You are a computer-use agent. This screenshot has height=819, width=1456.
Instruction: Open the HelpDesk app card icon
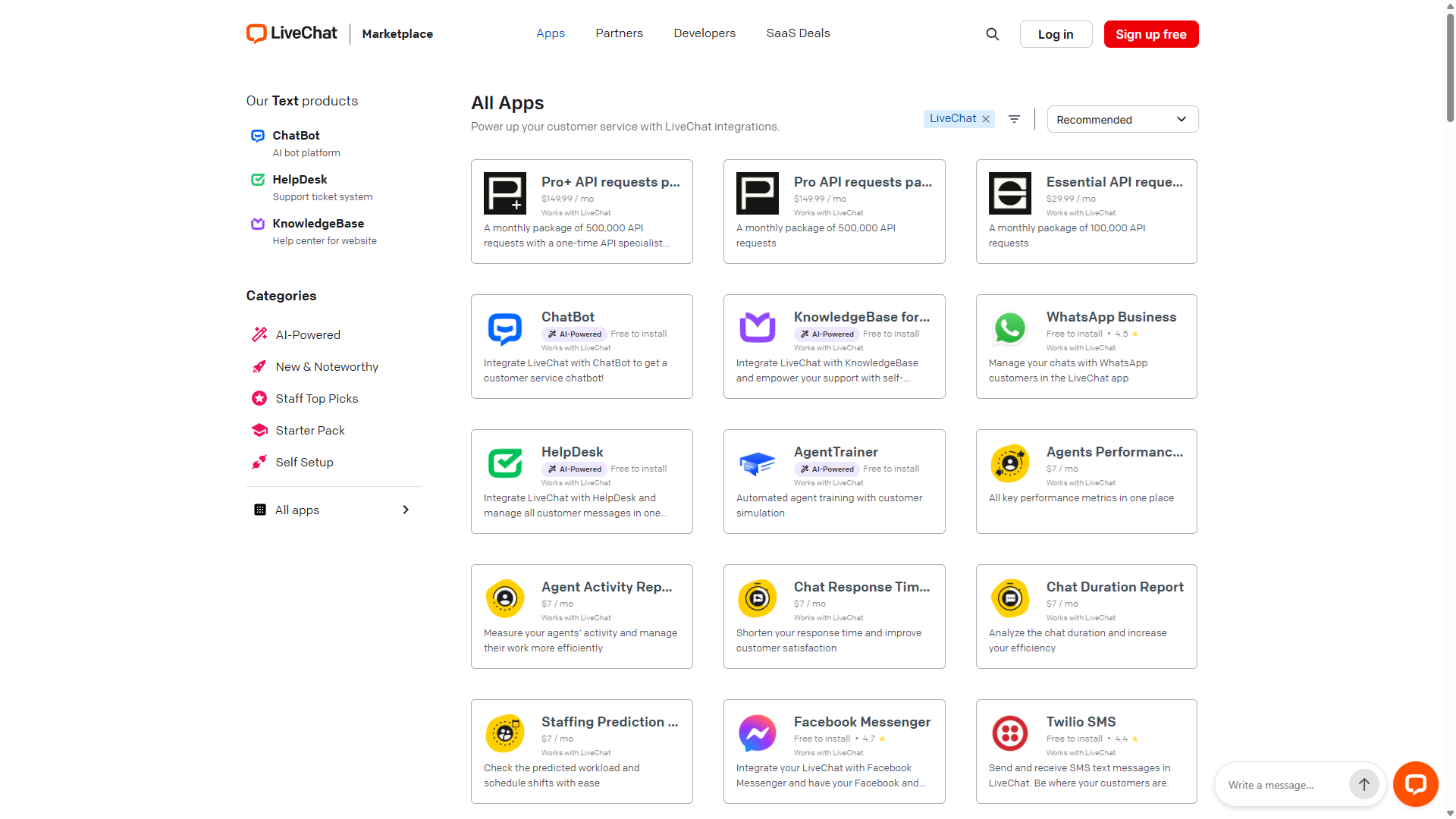[x=505, y=463]
